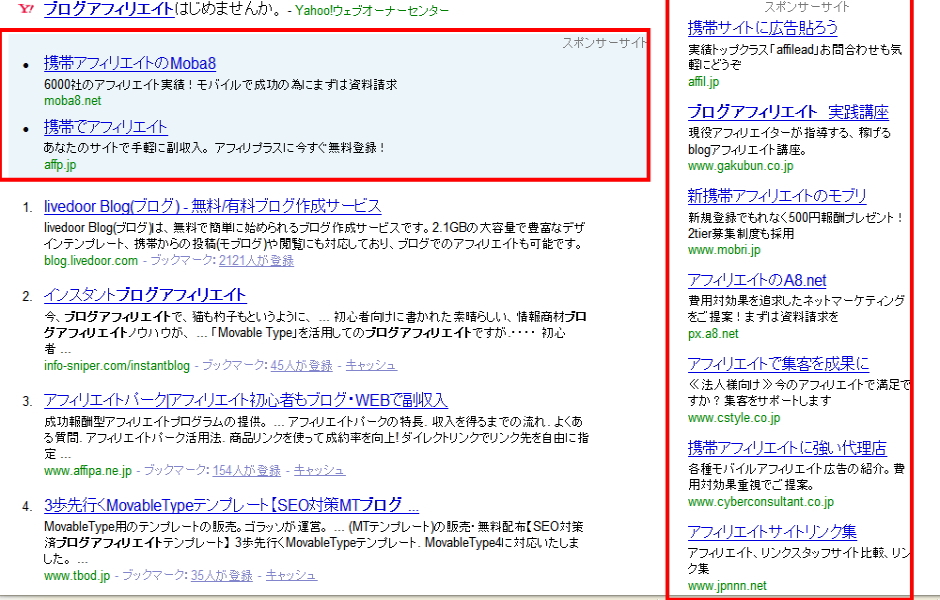This screenshot has height=600, width=940.
Task: Open cache link for affipa result
Action: tap(320, 471)
